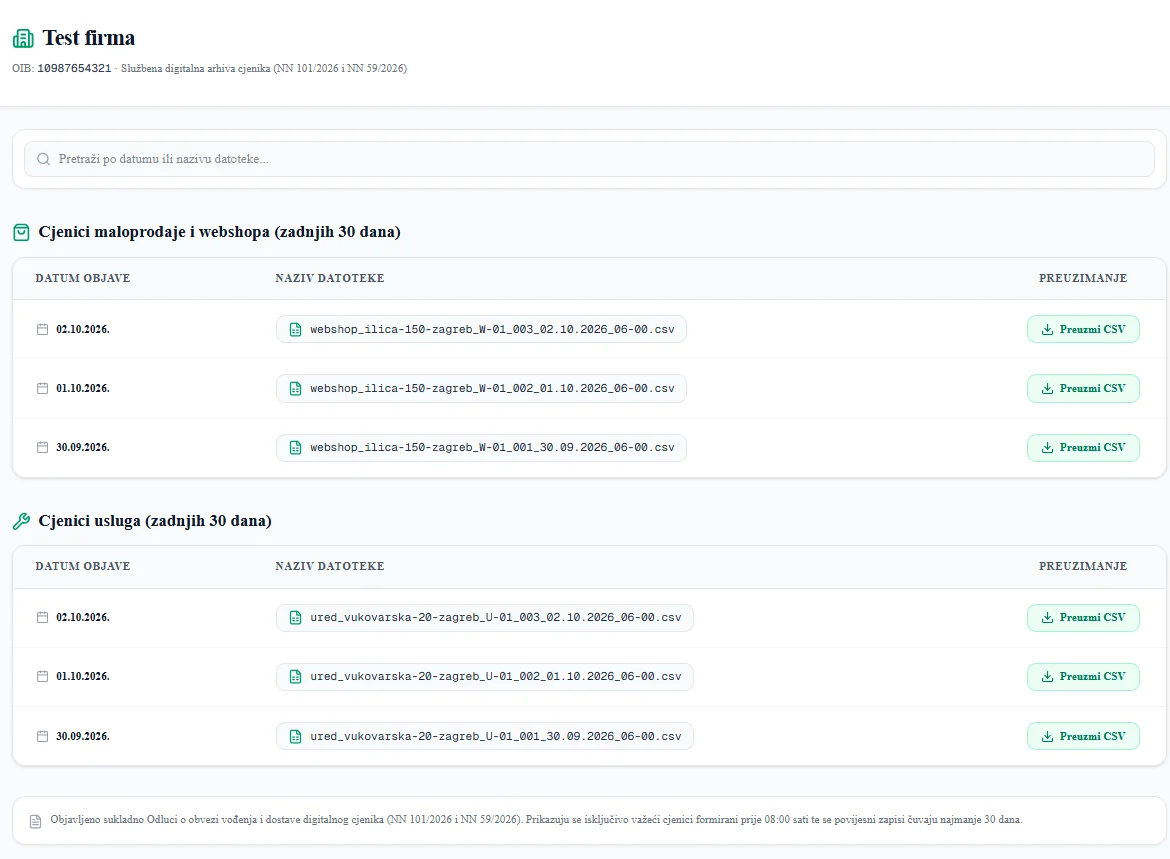Screen dimensions: 1170x859
Task: Download CSV for ured U-01_003 file
Action: [1083, 617]
